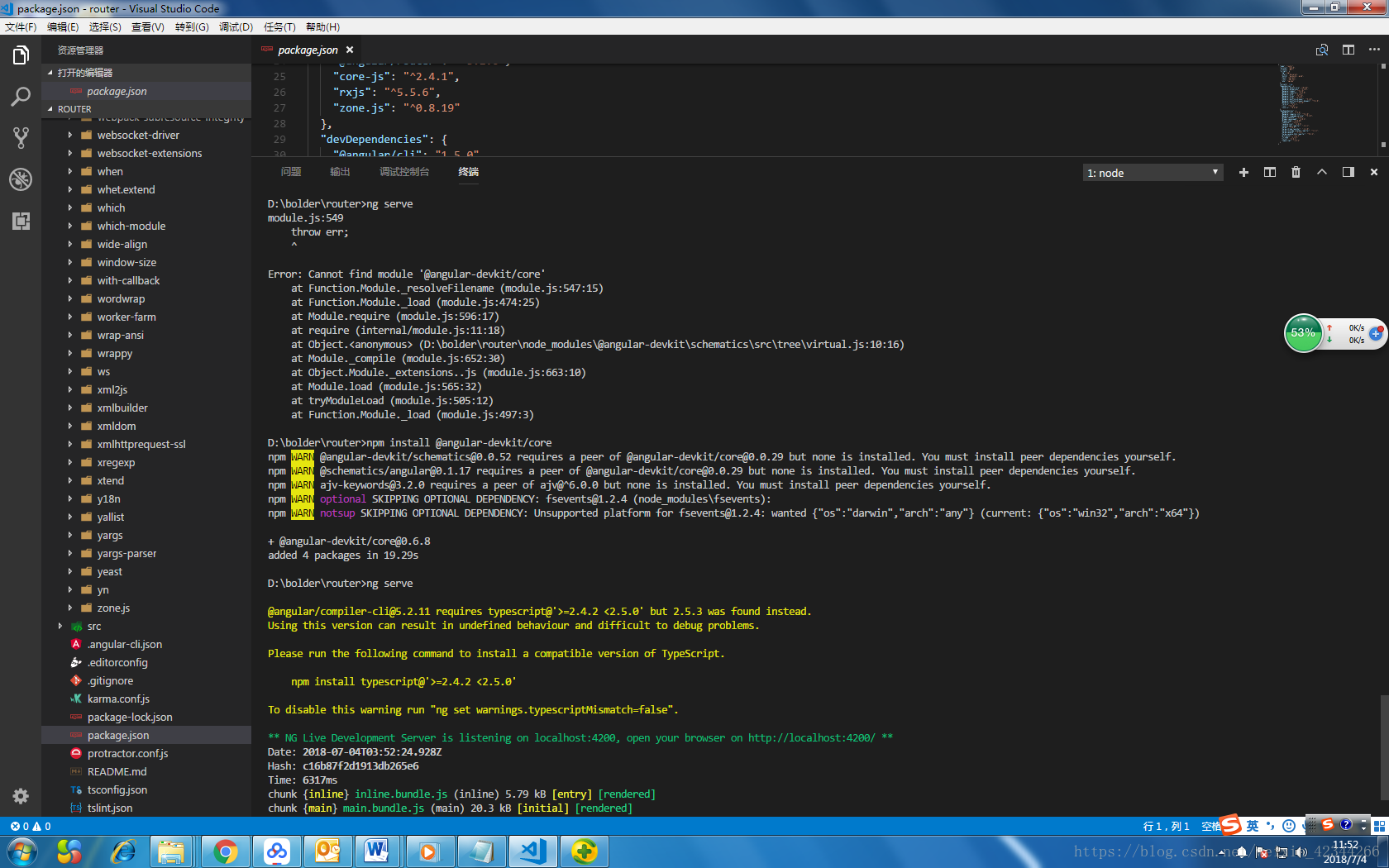
Task: Expand the src folder
Action: click(x=146, y=626)
